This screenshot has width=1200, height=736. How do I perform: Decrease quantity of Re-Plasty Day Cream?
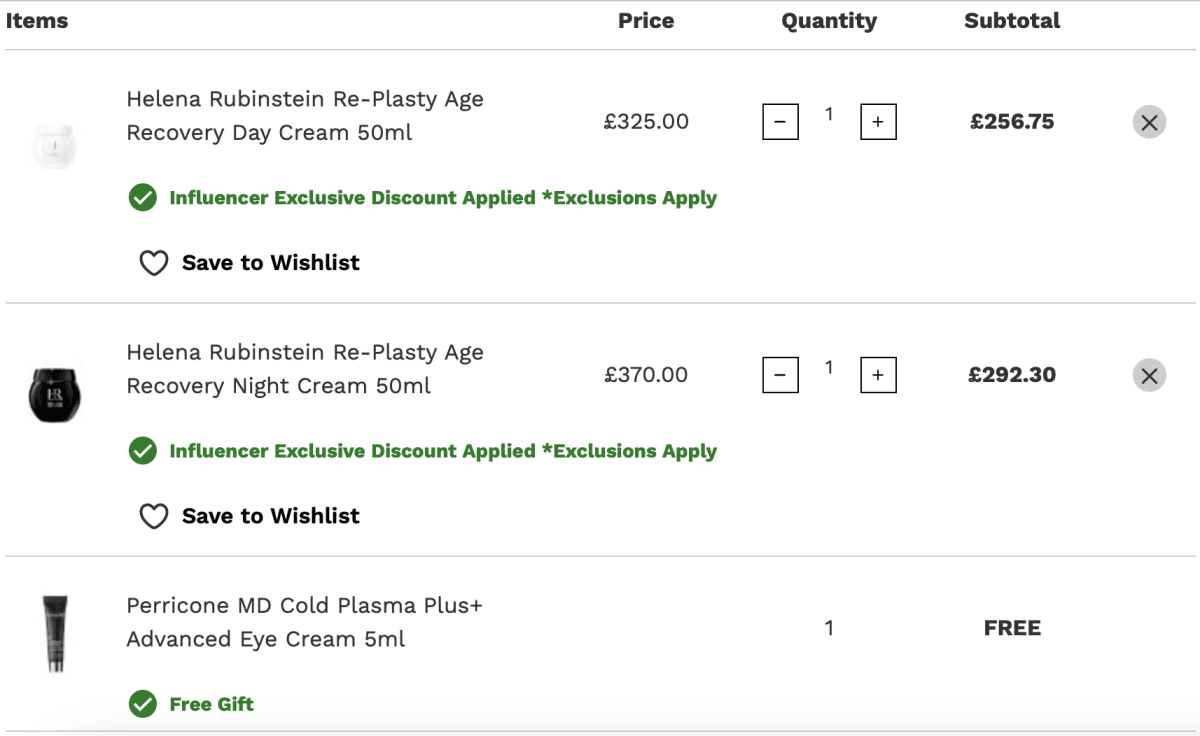click(780, 122)
